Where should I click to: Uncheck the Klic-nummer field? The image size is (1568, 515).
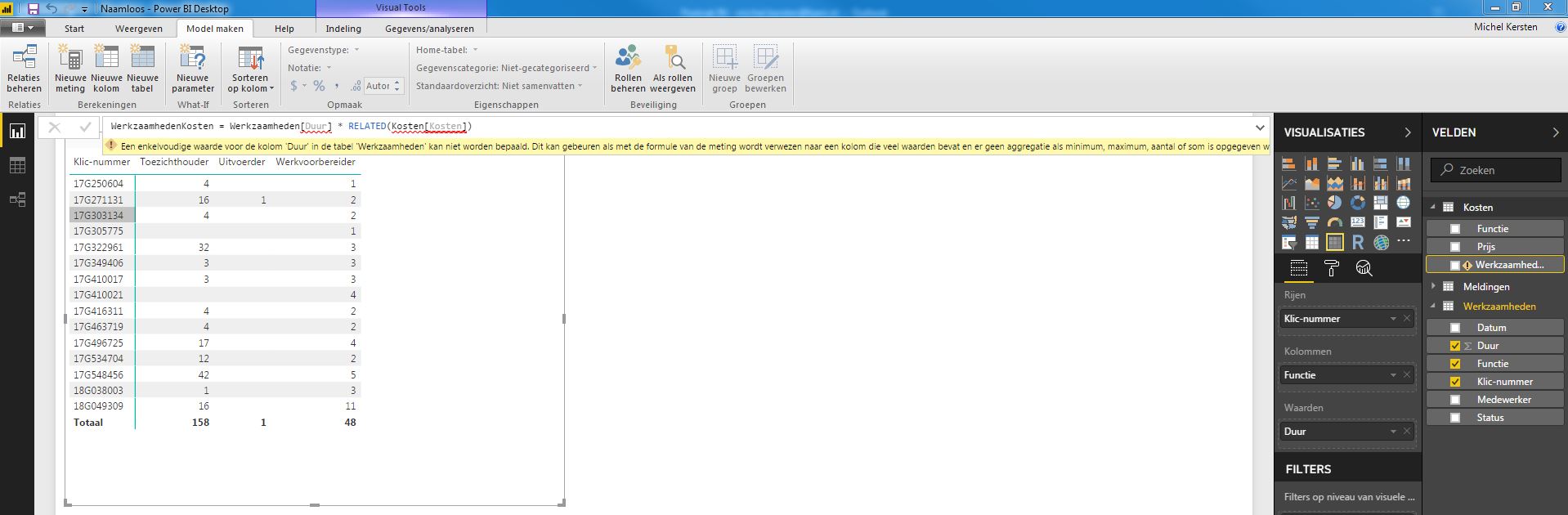[x=1454, y=382]
